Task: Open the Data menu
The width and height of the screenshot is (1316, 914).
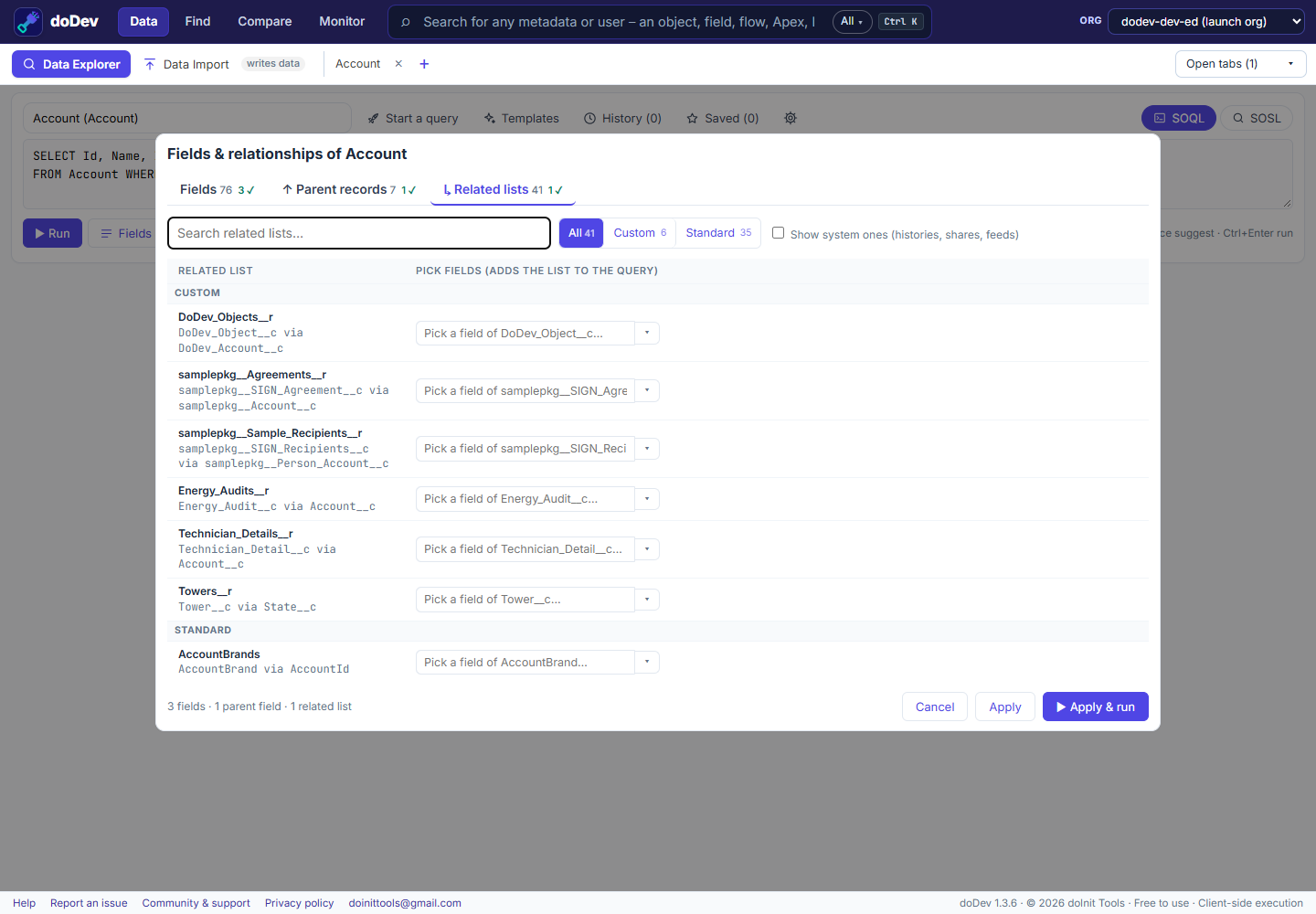Action: 143,21
